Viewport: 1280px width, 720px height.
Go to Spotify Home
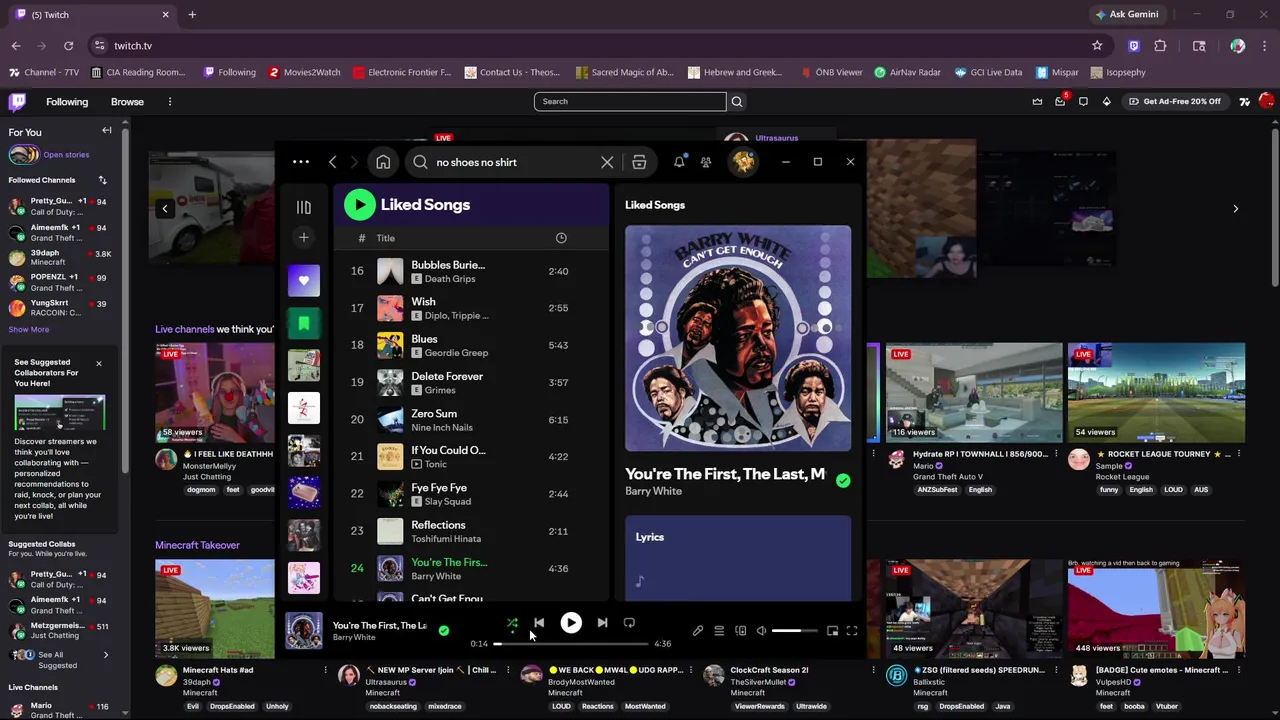tap(383, 162)
